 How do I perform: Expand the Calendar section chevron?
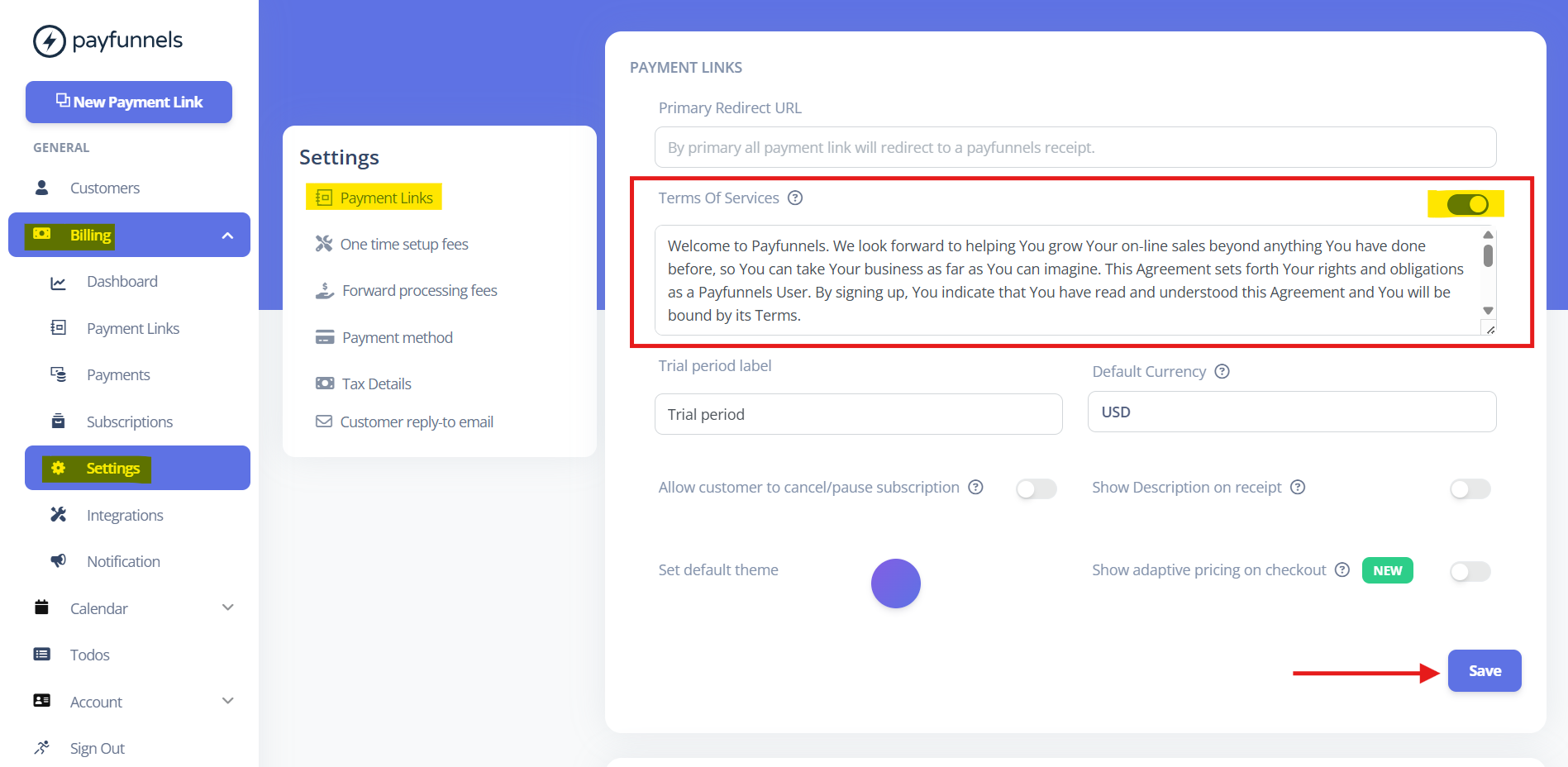click(x=228, y=607)
